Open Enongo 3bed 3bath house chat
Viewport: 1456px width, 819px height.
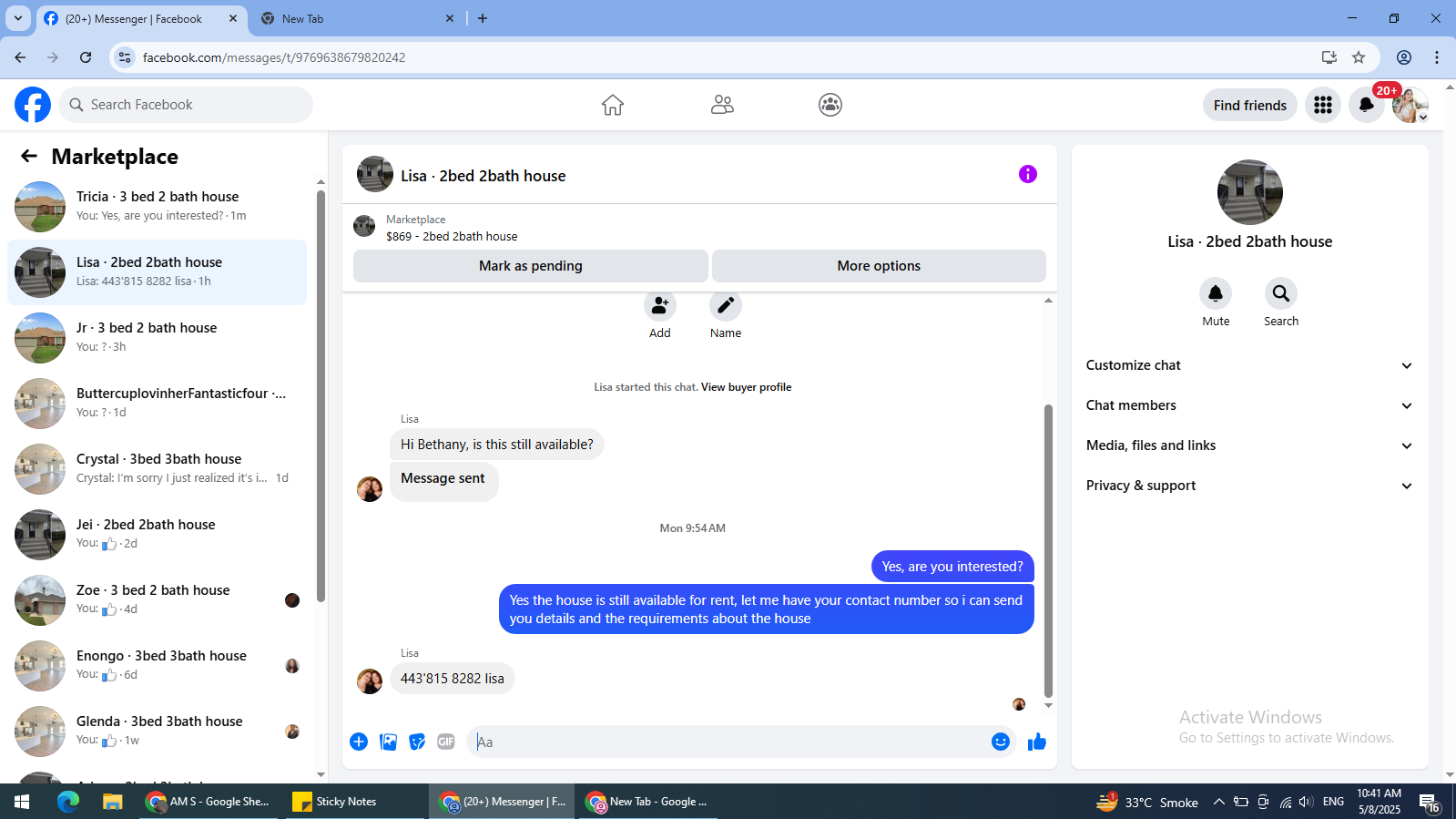(158, 666)
